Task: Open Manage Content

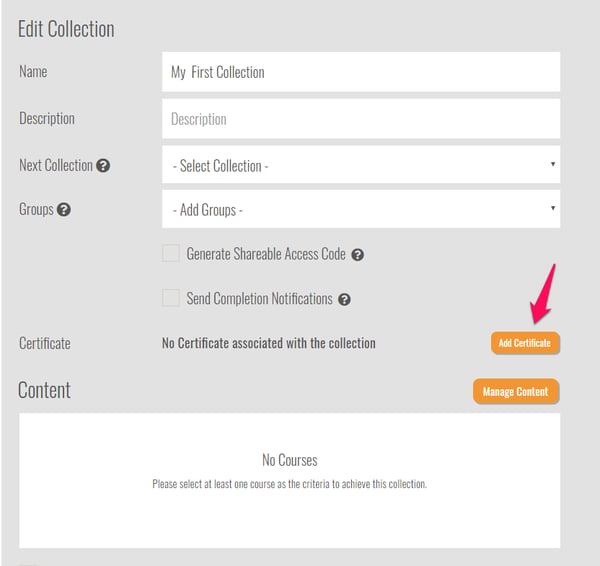Action: point(516,391)
